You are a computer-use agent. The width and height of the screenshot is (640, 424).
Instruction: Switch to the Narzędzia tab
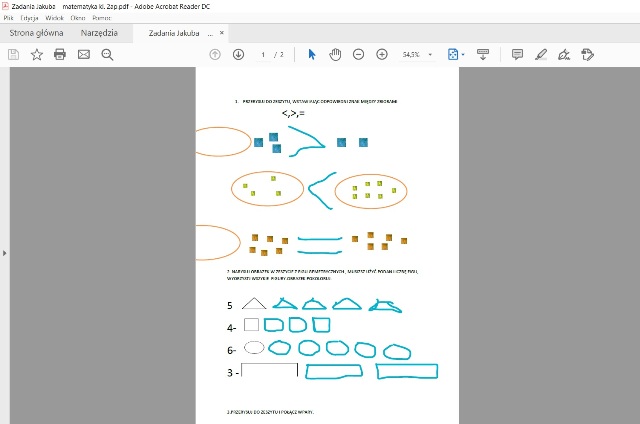click(98, 33)
